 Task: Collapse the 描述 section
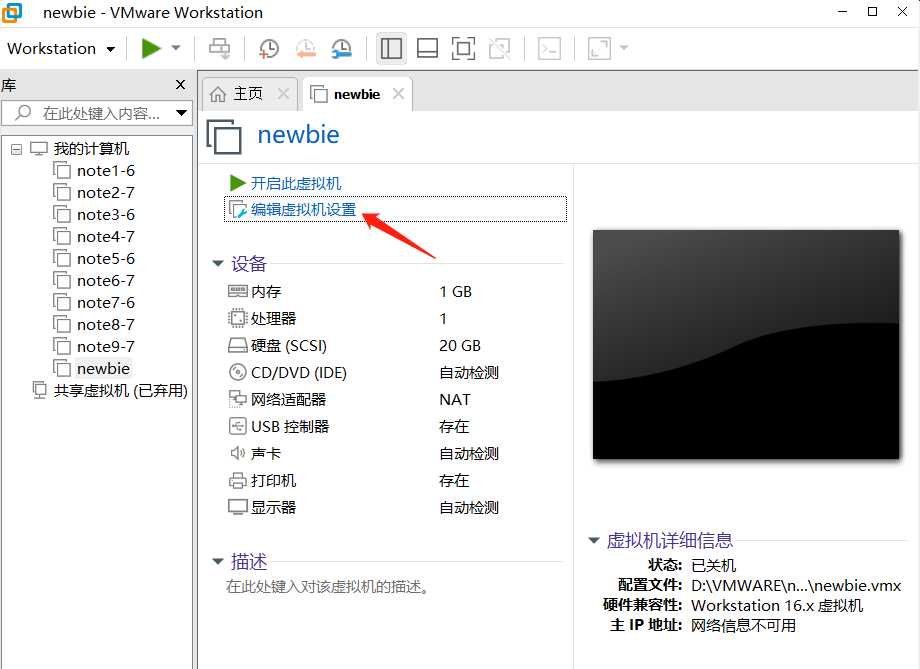point(218,562)
